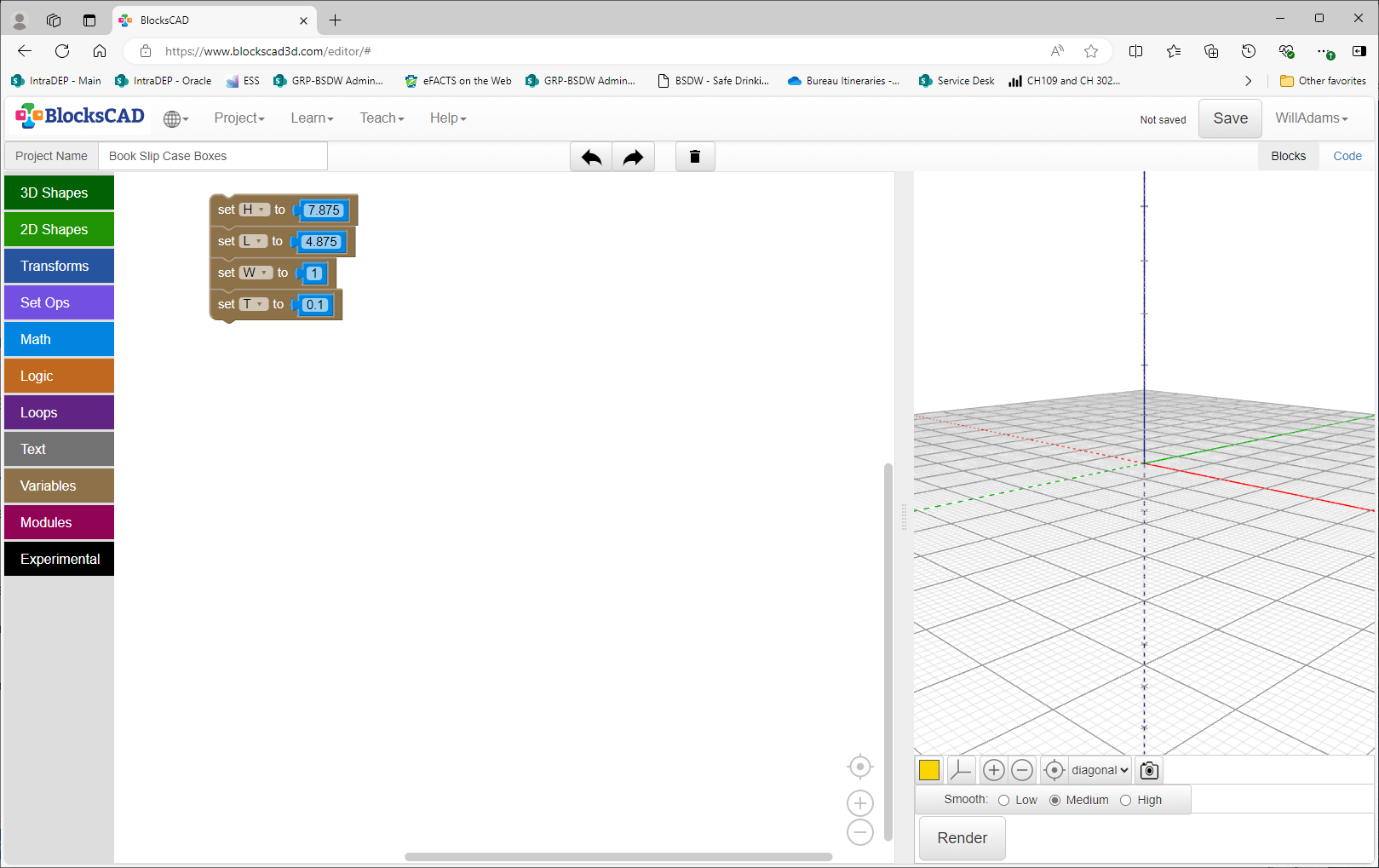Open the browser profile icon
The width and height of the screenshot is (1379, 868).
(x=20, y=20)
